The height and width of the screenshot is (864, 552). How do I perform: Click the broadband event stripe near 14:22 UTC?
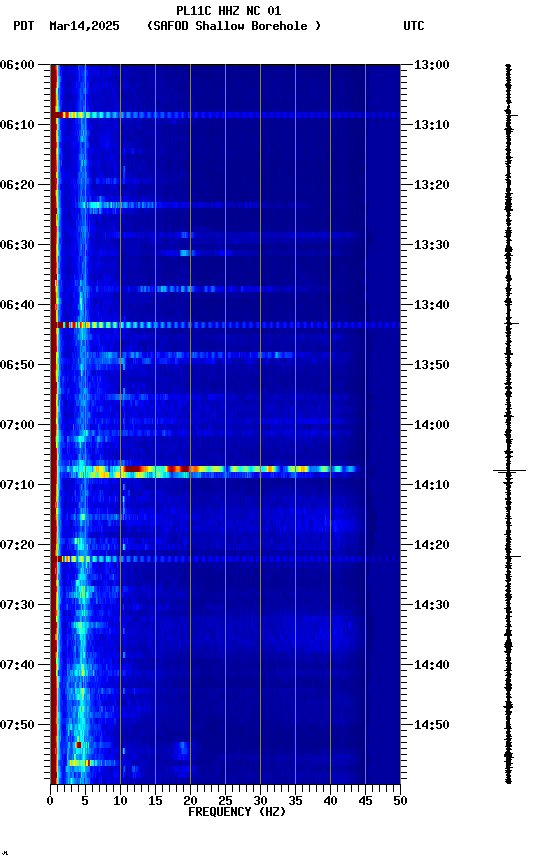pos(226,559)
